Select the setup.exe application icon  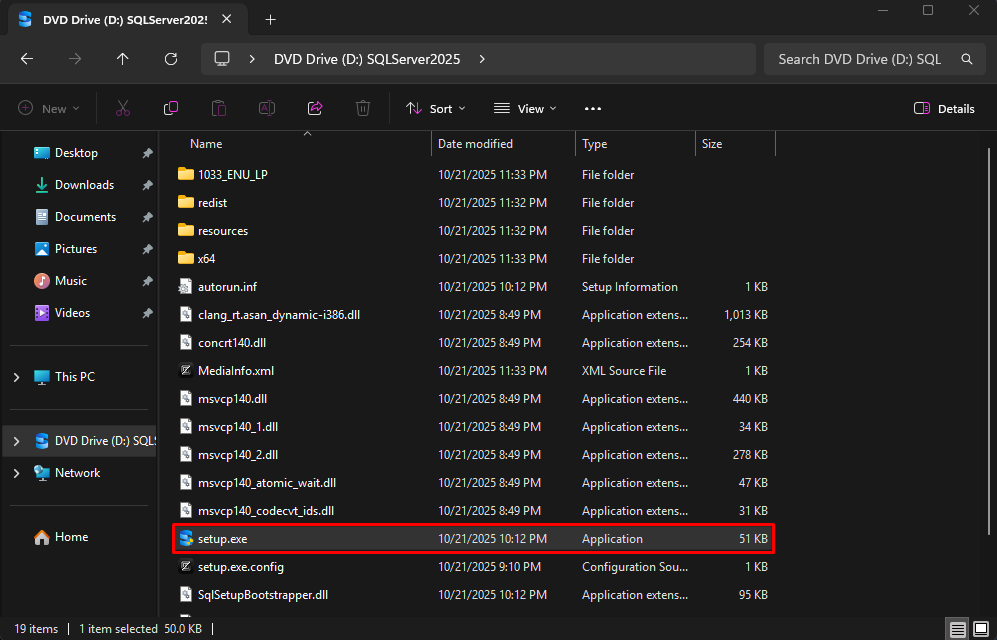(x=186, y=539)
